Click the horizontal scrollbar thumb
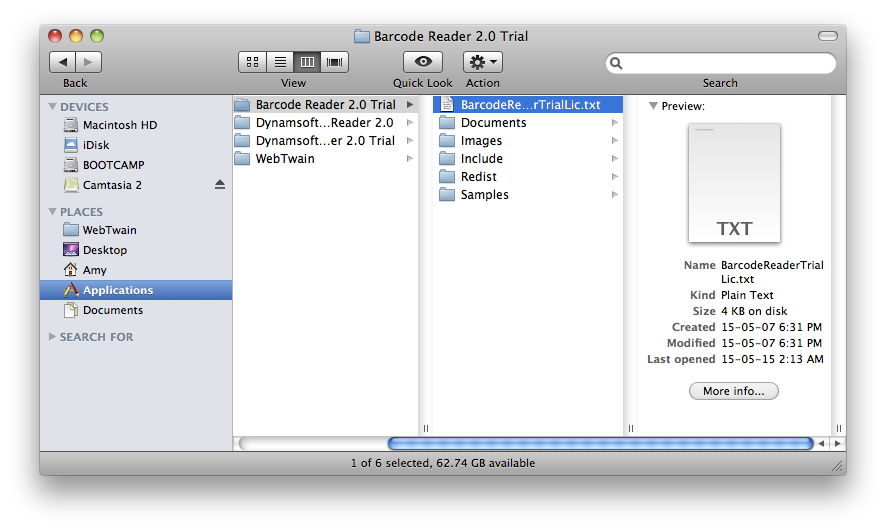The width and height of the screenshot is (886, 530). [600, 444]
